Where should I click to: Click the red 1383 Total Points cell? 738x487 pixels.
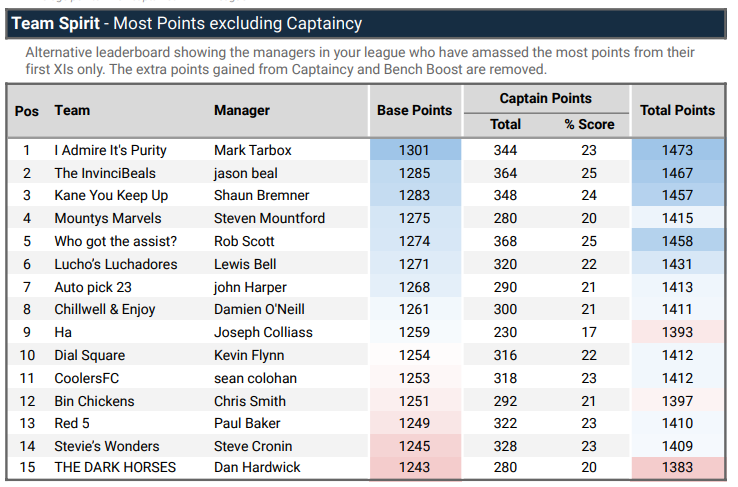(x=677, y=468)
